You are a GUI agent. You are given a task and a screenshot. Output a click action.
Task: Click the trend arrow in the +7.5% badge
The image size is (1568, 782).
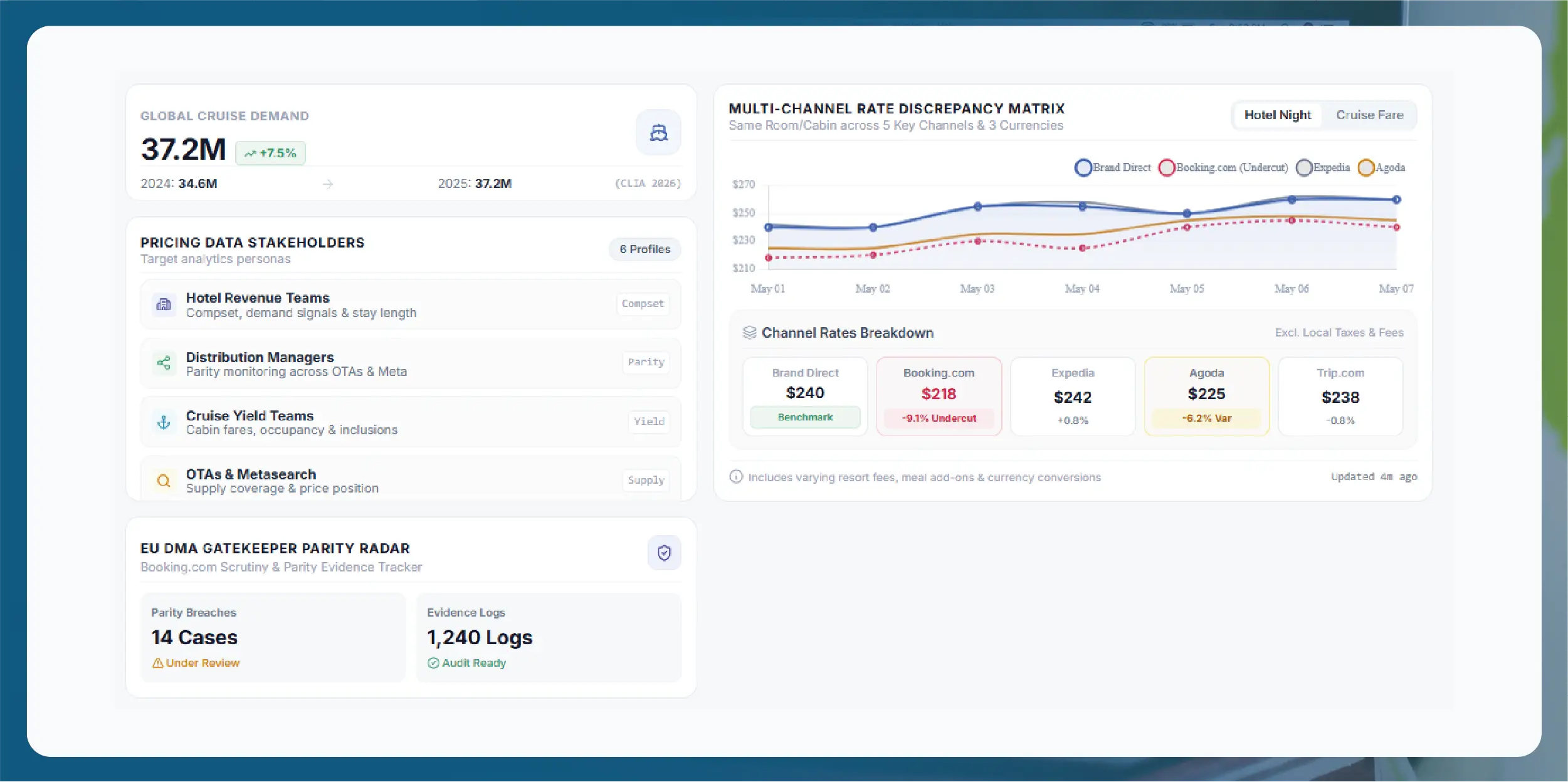point(250,154)
